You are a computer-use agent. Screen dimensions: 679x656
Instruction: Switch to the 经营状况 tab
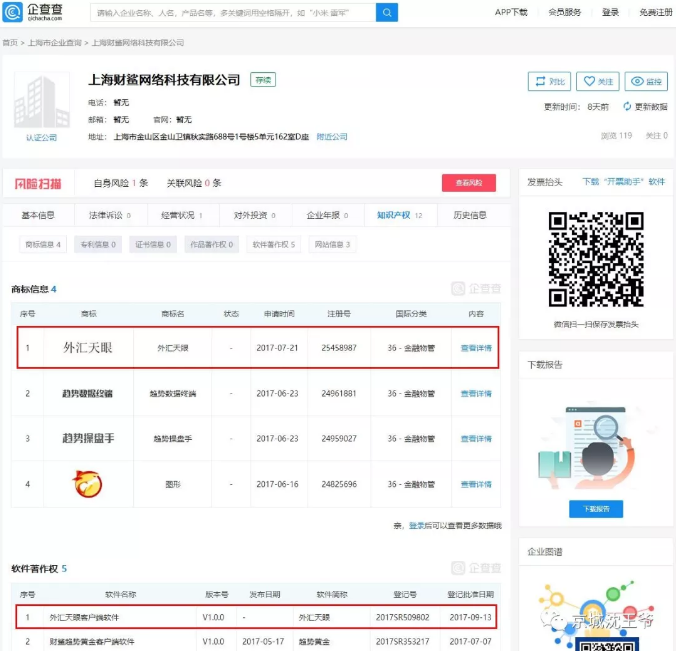click(x=183, y=216)
